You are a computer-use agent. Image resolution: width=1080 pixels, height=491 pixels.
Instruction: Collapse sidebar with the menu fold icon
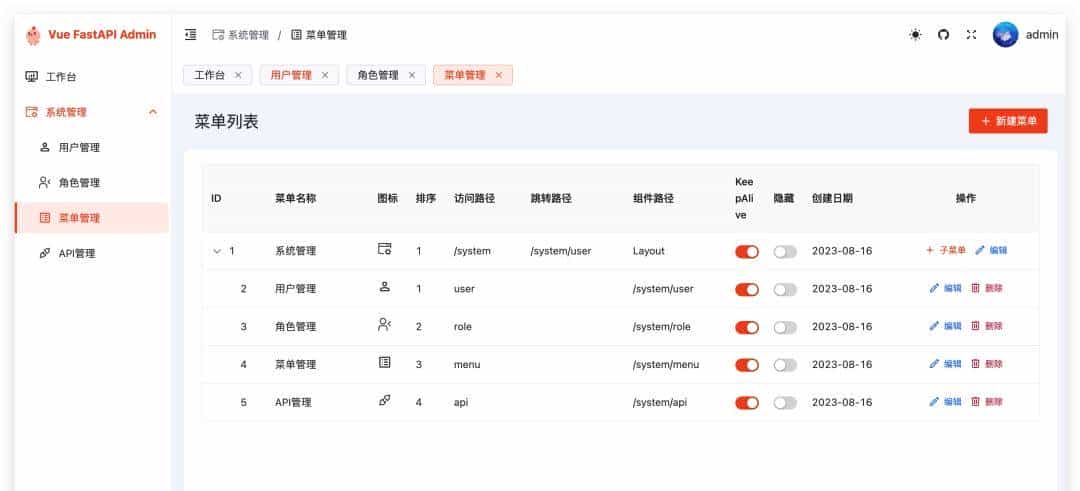pyautogui.click(x=191, y=34)
